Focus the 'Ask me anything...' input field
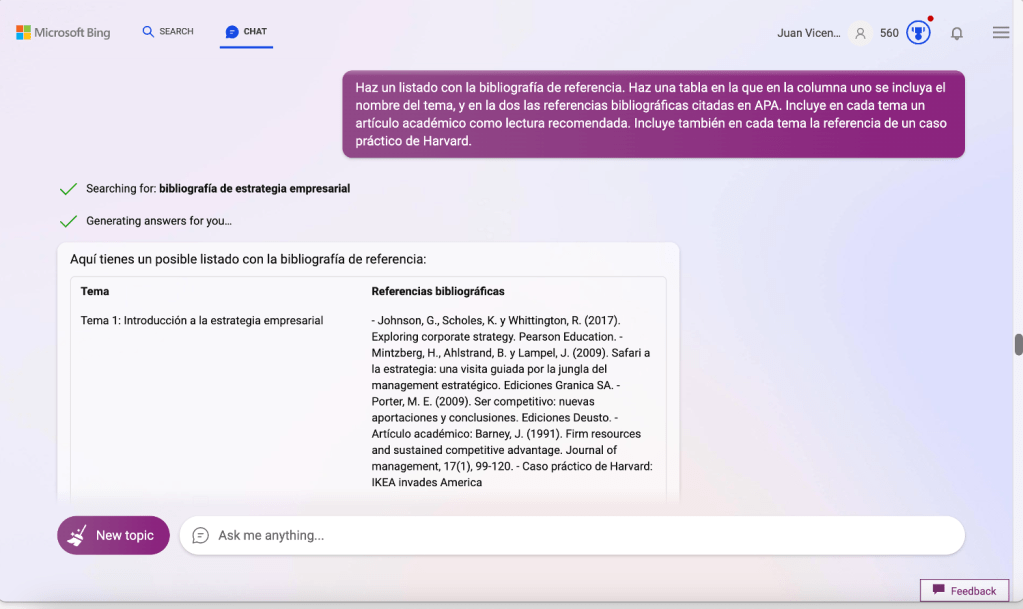 pyautogui.click(x=580, y=535)
